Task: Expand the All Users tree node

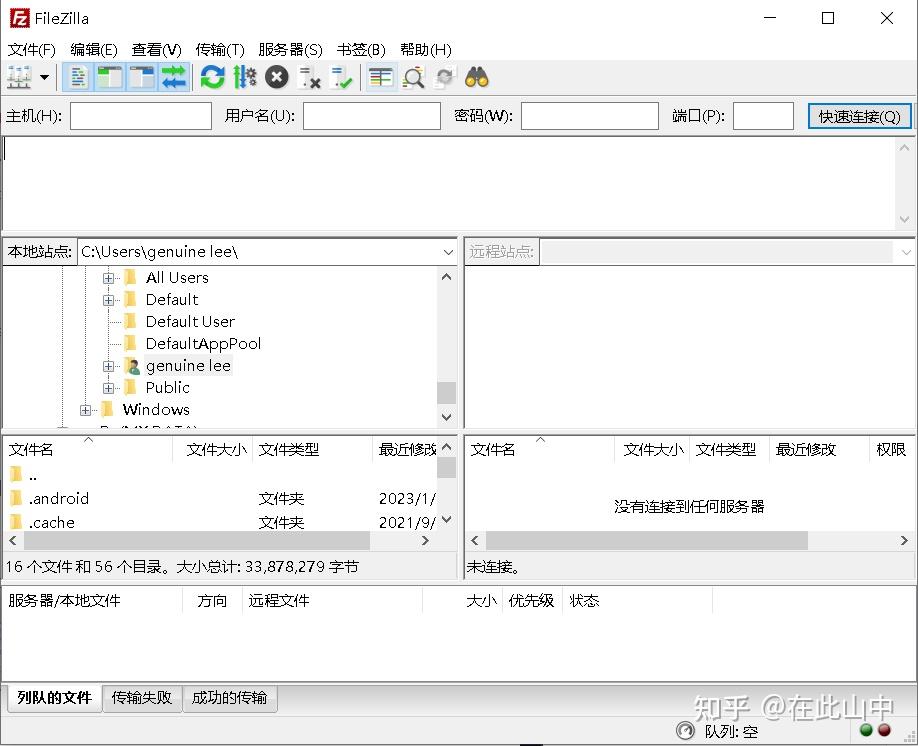Action: pyautogui.click(x=108, y=278)
